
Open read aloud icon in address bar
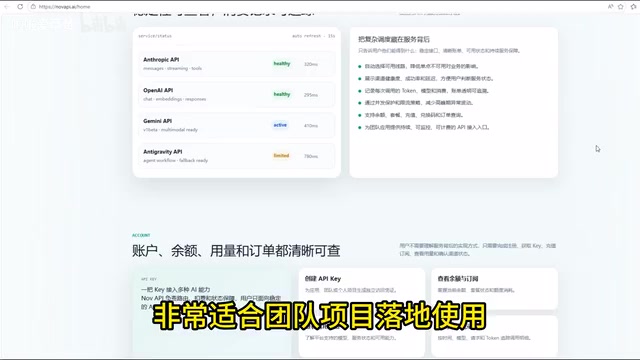tap(611, 7)
